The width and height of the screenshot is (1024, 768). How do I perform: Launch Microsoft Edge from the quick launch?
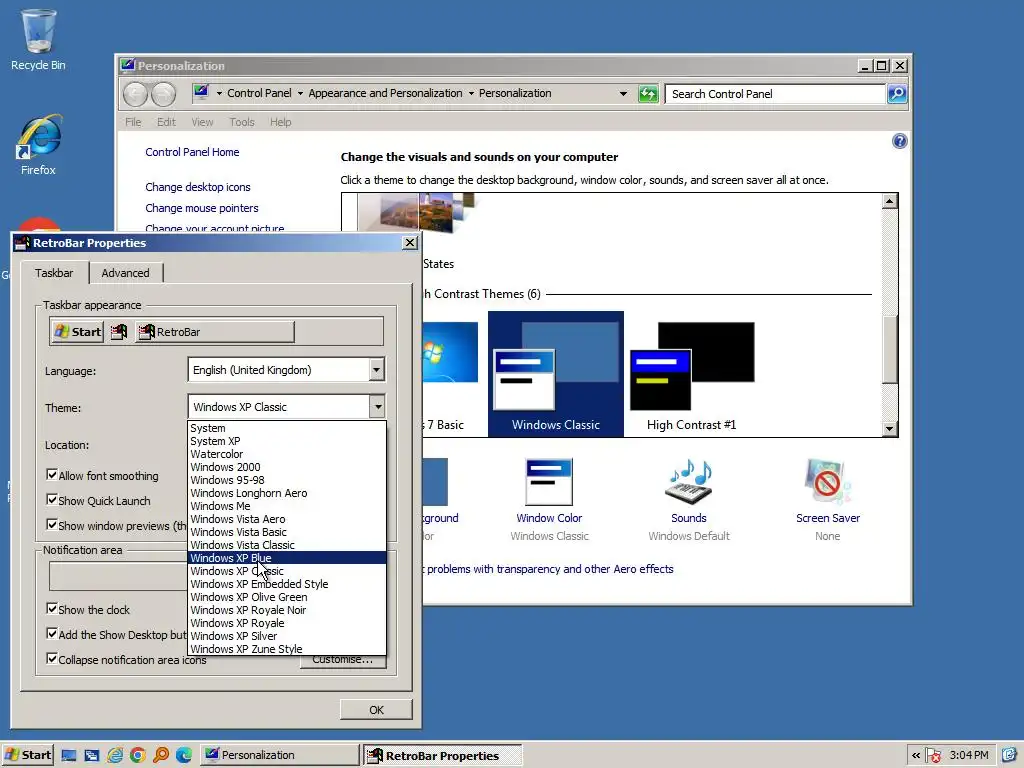point(184,756)
